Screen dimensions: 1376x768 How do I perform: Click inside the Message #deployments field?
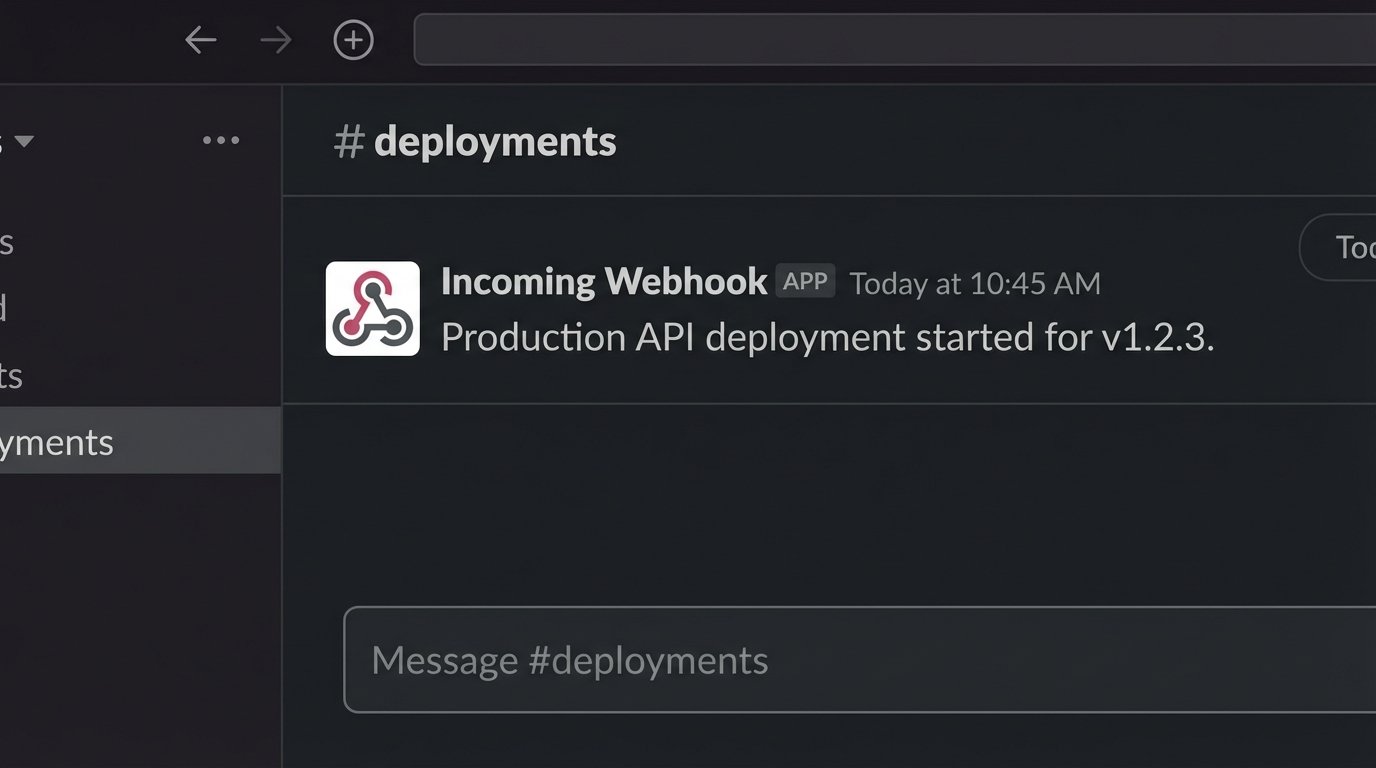pos(700,659)
